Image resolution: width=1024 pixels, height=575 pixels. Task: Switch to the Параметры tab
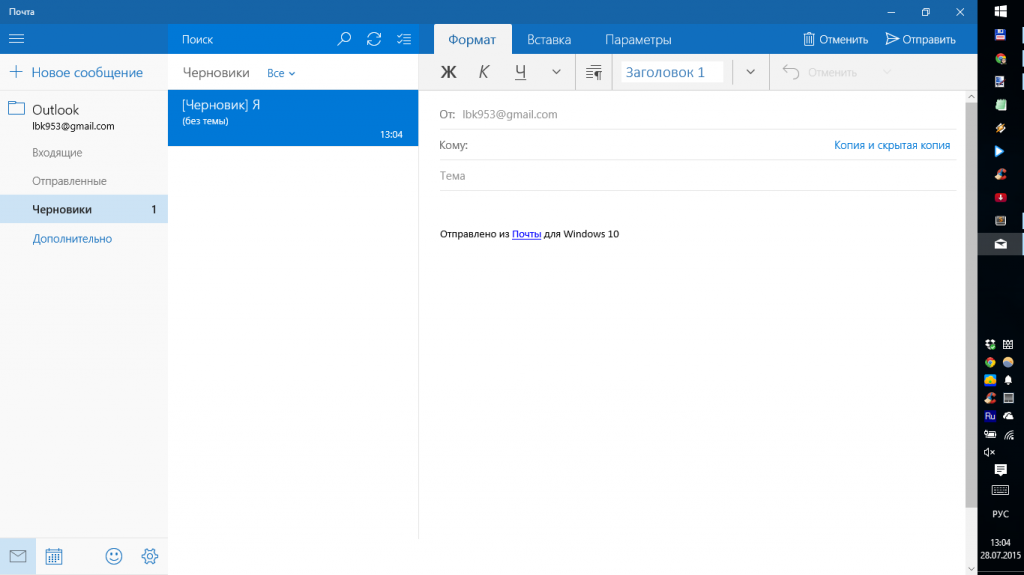tap(638, 40)
